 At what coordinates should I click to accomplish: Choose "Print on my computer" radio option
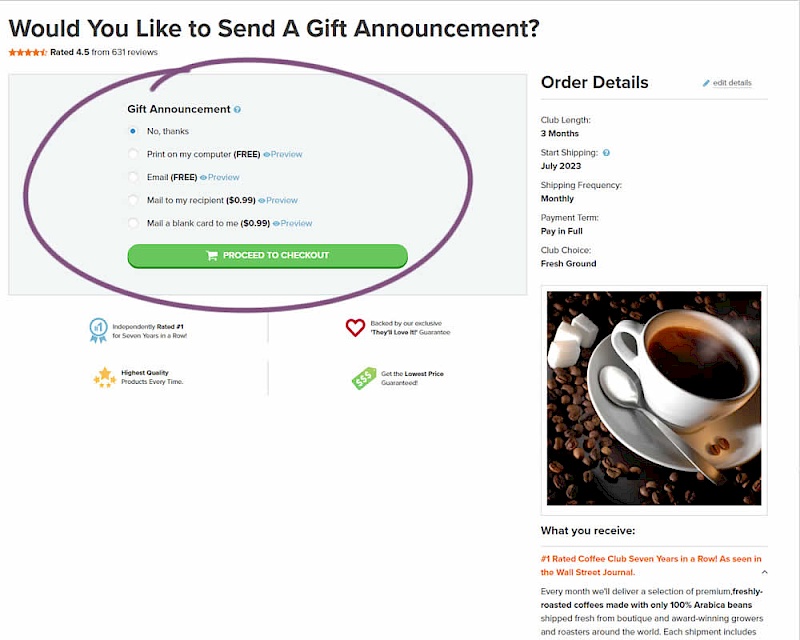point(133,154)
